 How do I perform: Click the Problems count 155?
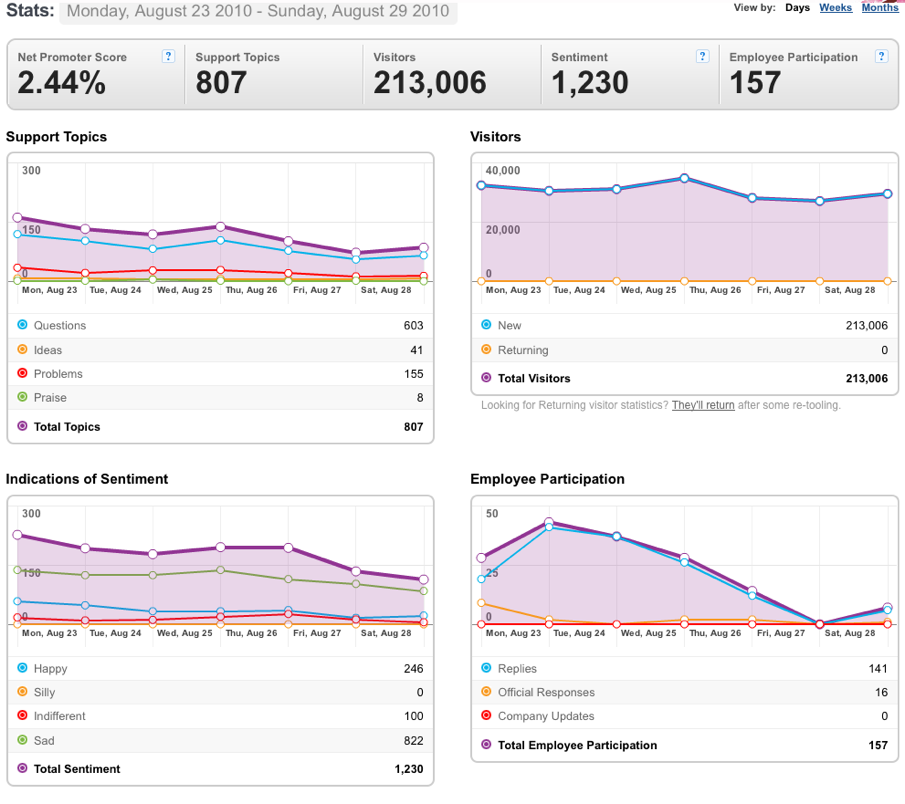click(x=413, y=374)
